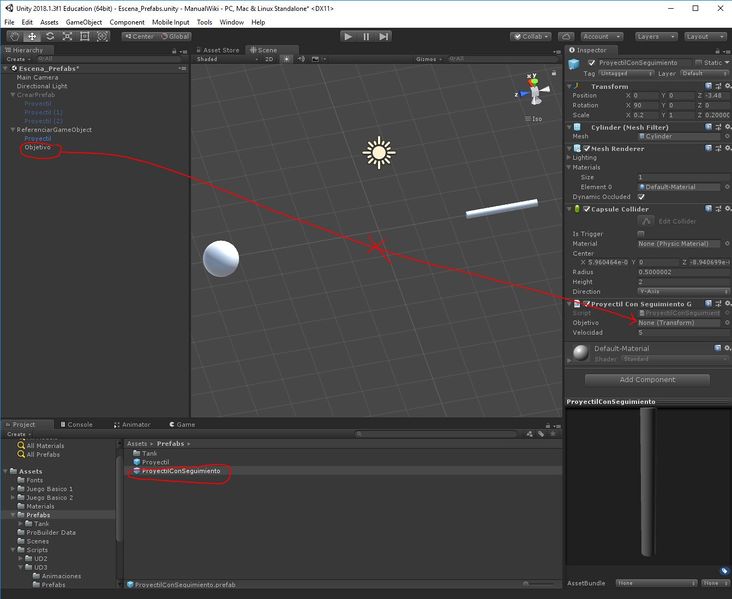
Task: Open the Layout dropdown in toolbar
Action: coord(705,36)
